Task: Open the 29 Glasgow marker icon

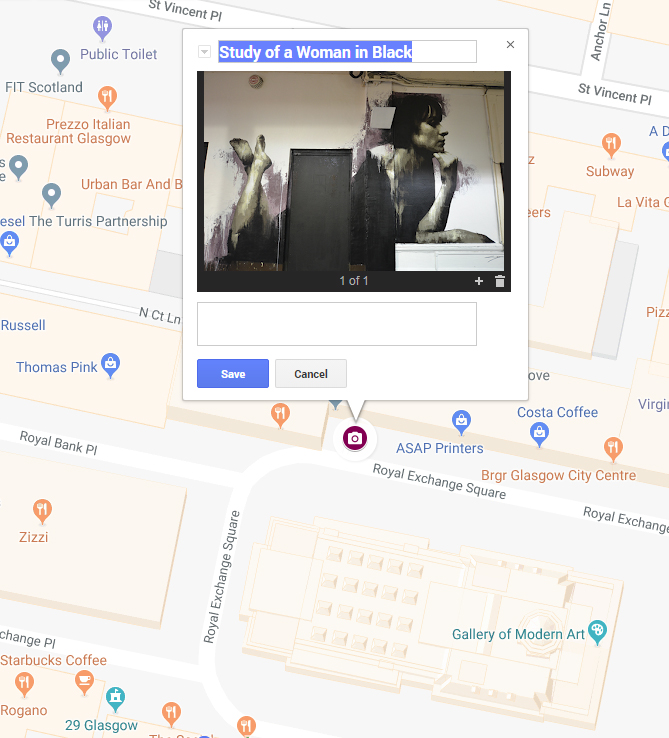Action: point(116,696)
